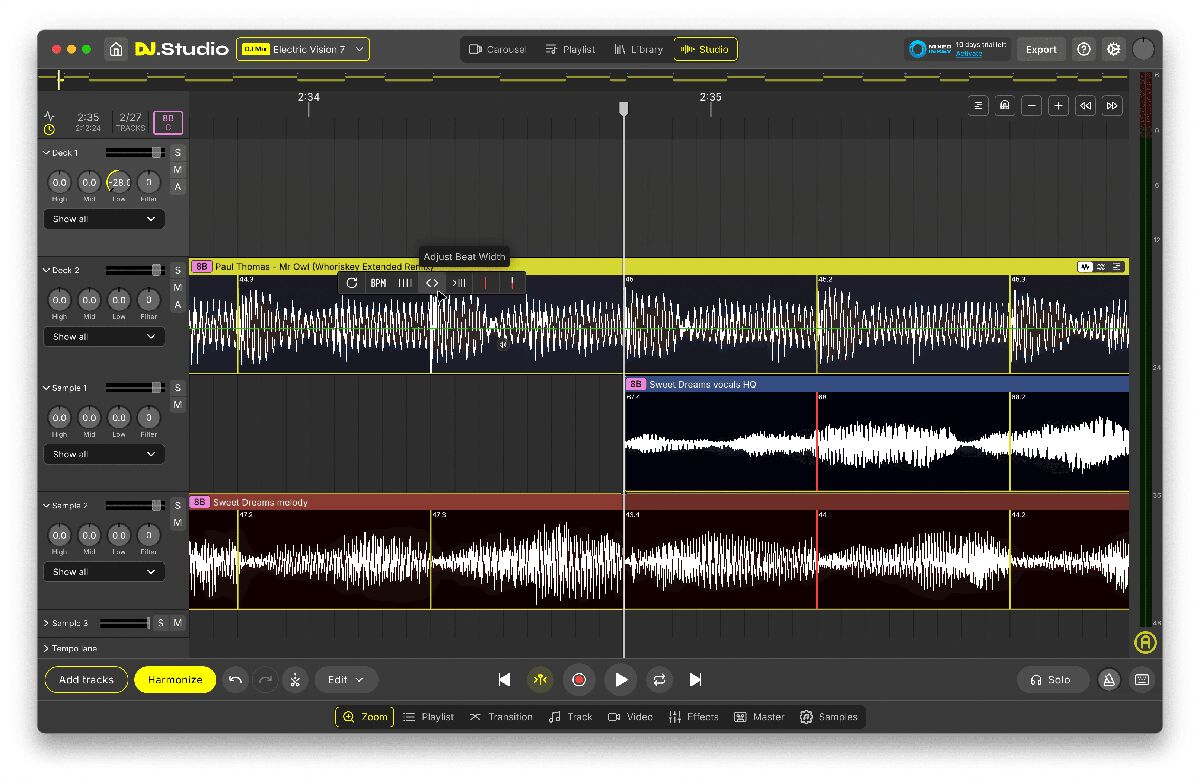Screen dimensions: 1200x778
Task: Toggle the A button on Deck 1
Action: click(x=177, y=187)
